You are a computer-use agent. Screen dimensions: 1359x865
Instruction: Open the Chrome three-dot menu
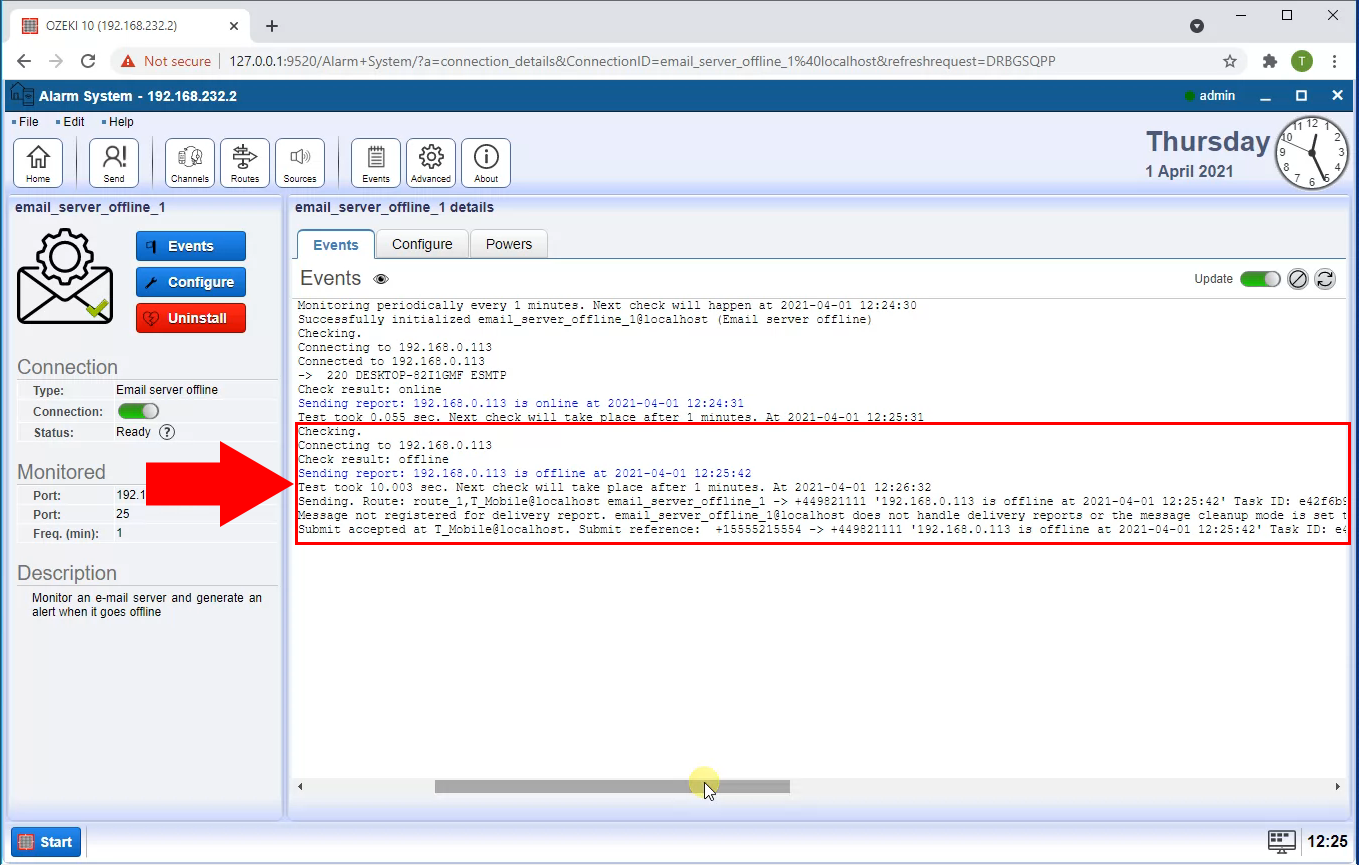tap(1334, 61)
